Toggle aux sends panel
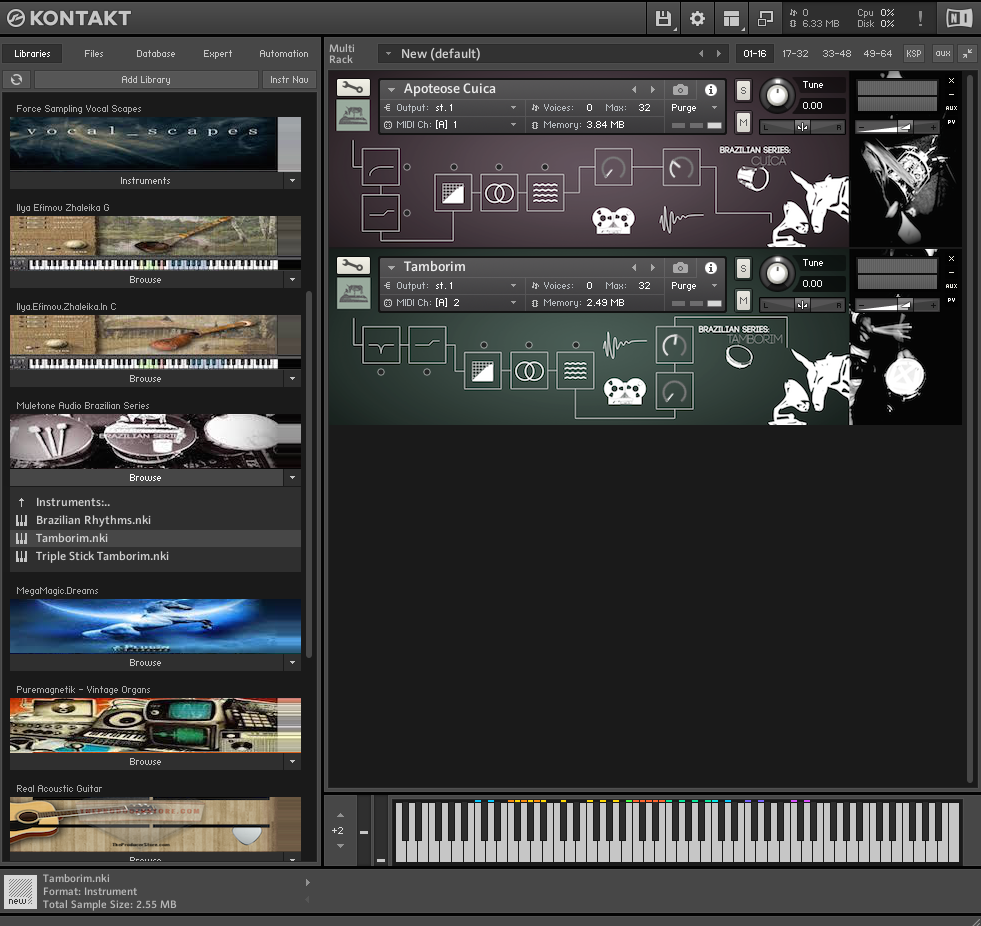This screenshot has height=926, width=981. pyautogui.click(x=942, y=54)
